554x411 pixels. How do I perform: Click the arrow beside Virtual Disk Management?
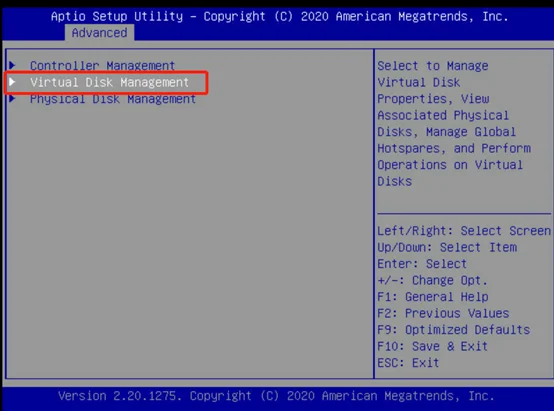click(12, 82)
